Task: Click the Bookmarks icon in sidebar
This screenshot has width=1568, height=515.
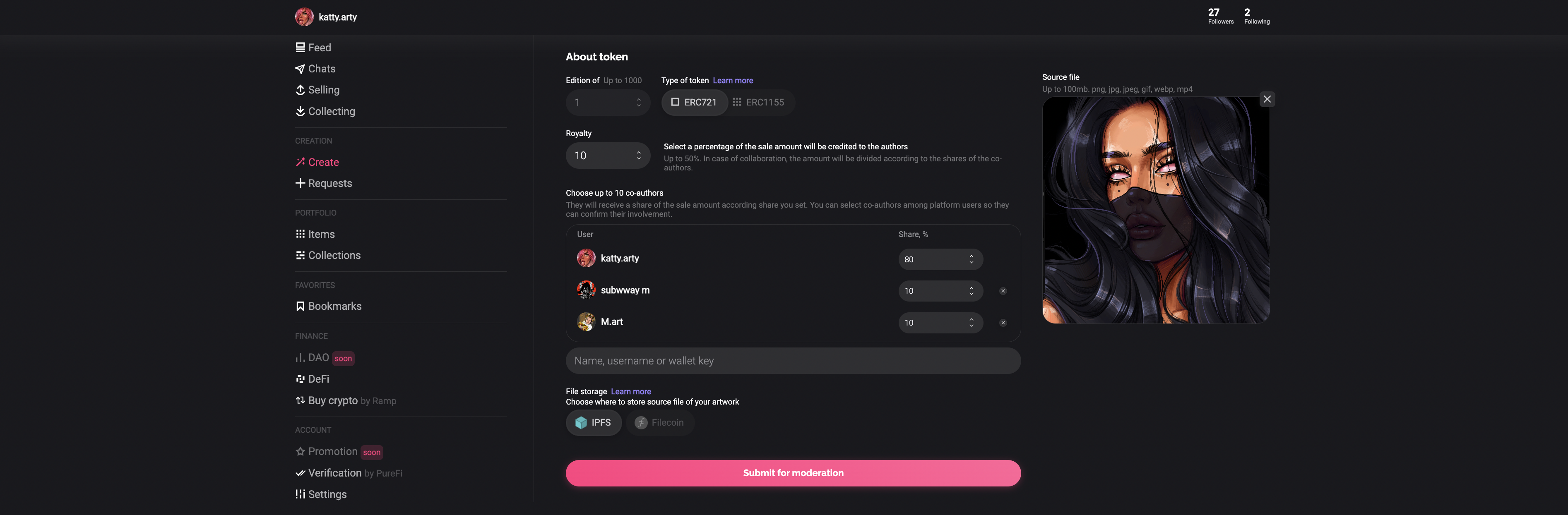Action: click(300, 307)
